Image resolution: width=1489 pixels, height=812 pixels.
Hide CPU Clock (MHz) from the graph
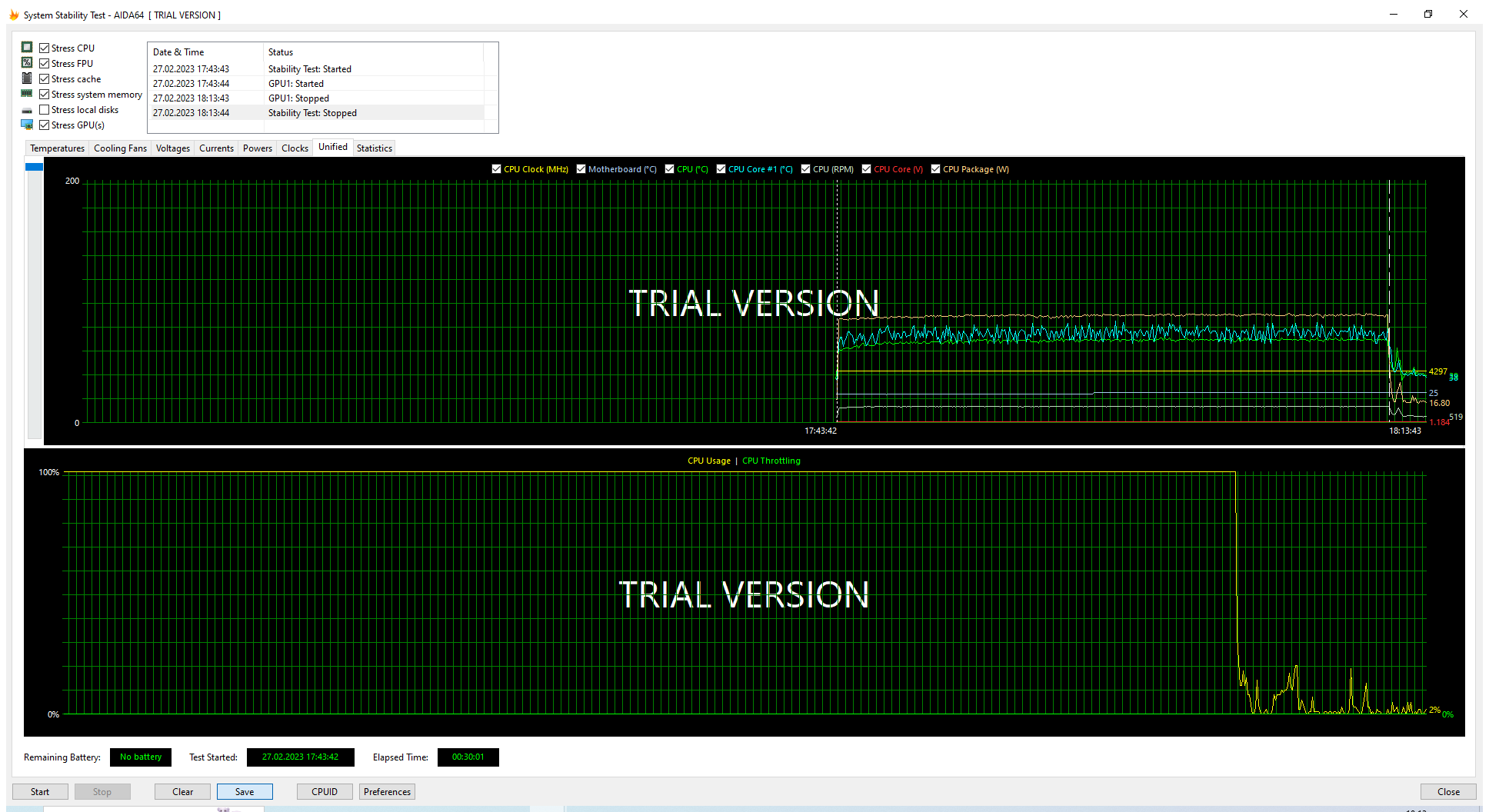click(x=496, y=169)
